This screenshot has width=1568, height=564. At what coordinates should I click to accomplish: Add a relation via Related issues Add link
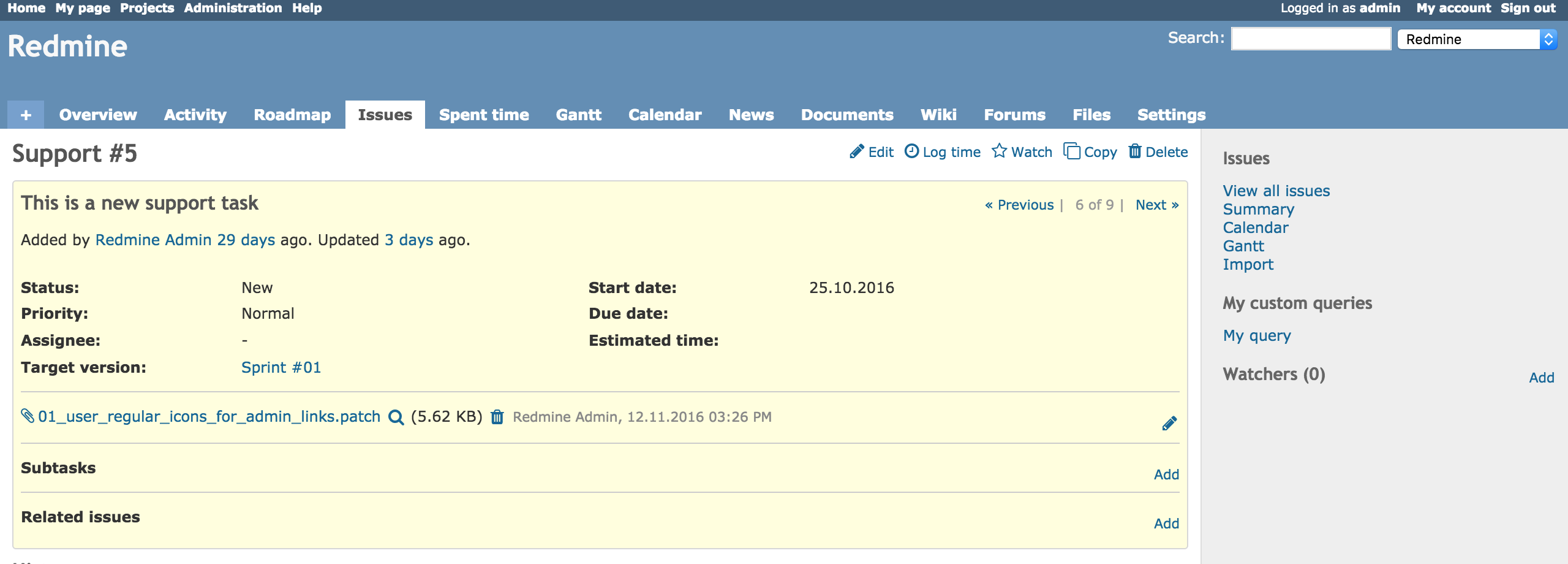[1166, 524]
